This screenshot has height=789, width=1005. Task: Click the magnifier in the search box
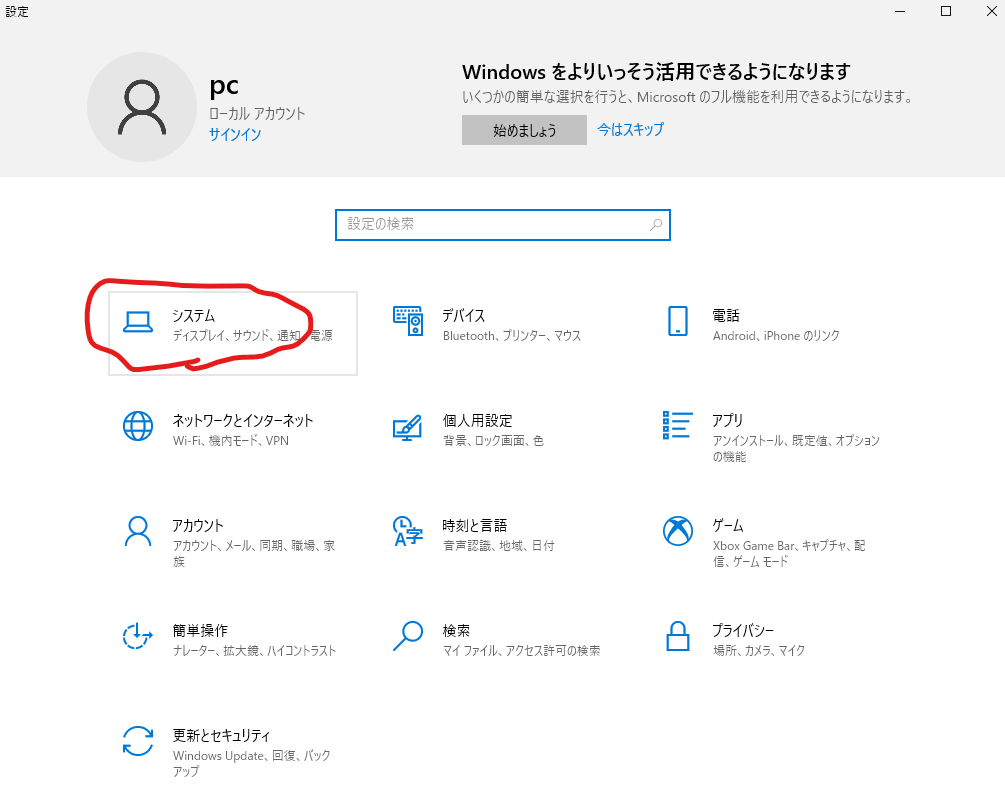[x=656, y=225]
